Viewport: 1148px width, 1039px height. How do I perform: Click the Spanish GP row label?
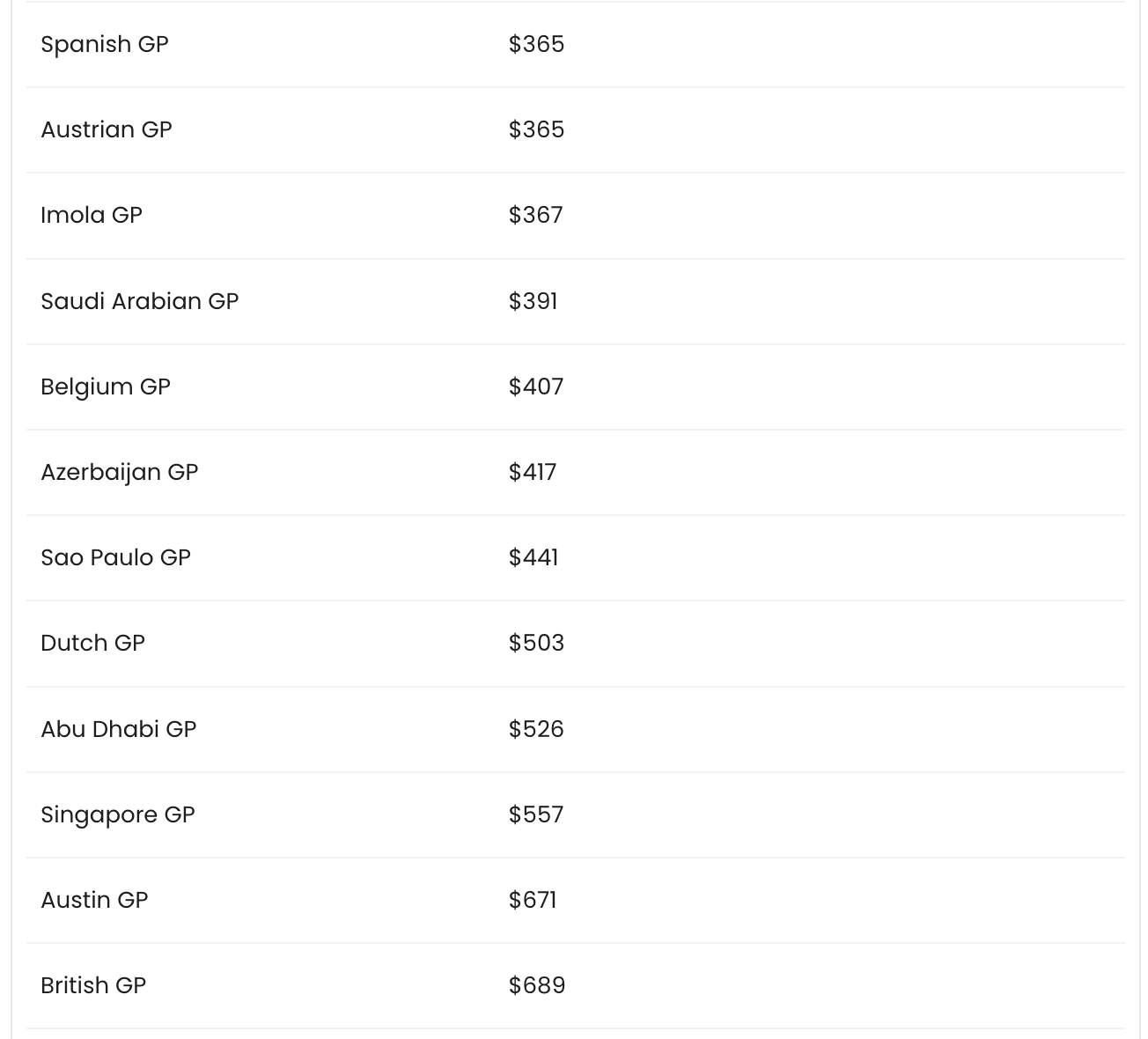pos(105,44)
